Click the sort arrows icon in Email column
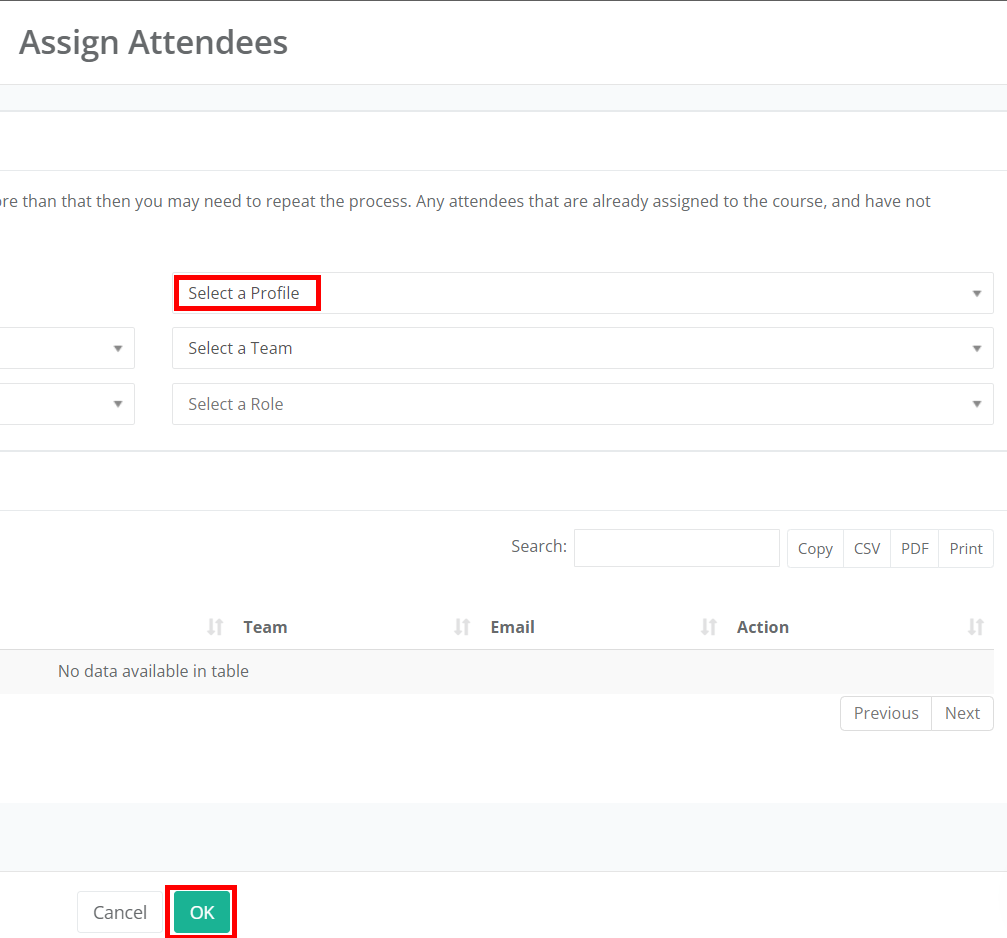 coord(709,627)
